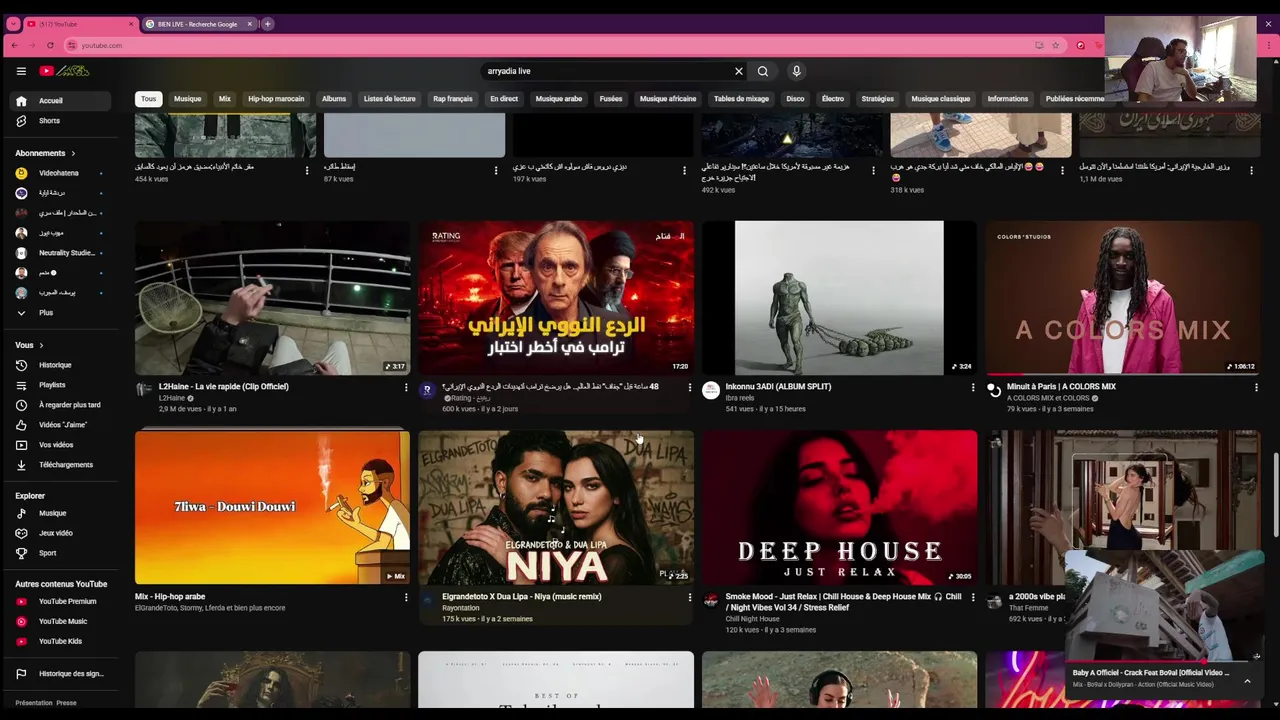Open options for L2Haine La vie rapide
1280x720 pixels.
coord(406,387)
